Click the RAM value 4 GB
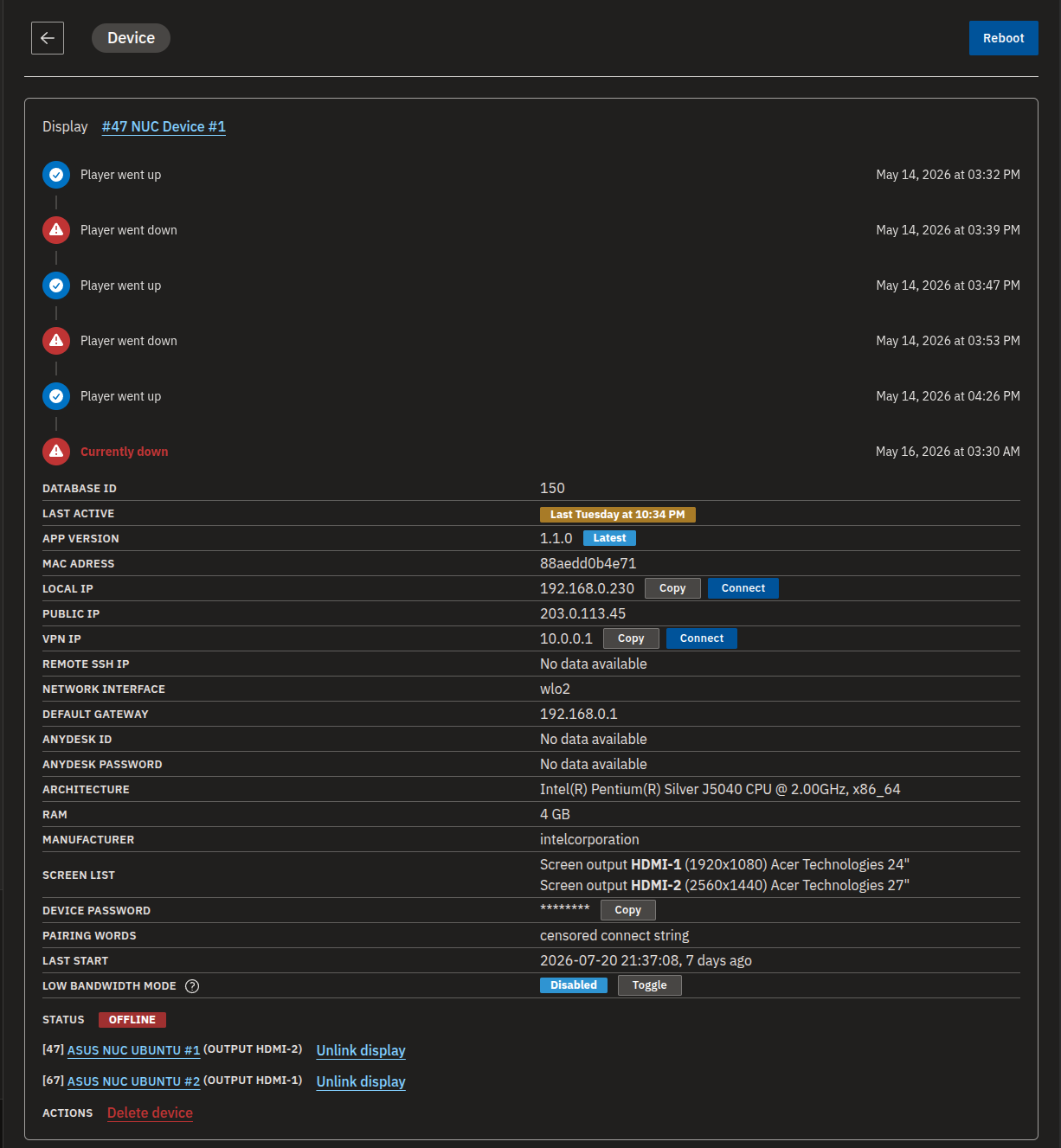Screen dimensions: 1061x1148 (x=555, y=814)
